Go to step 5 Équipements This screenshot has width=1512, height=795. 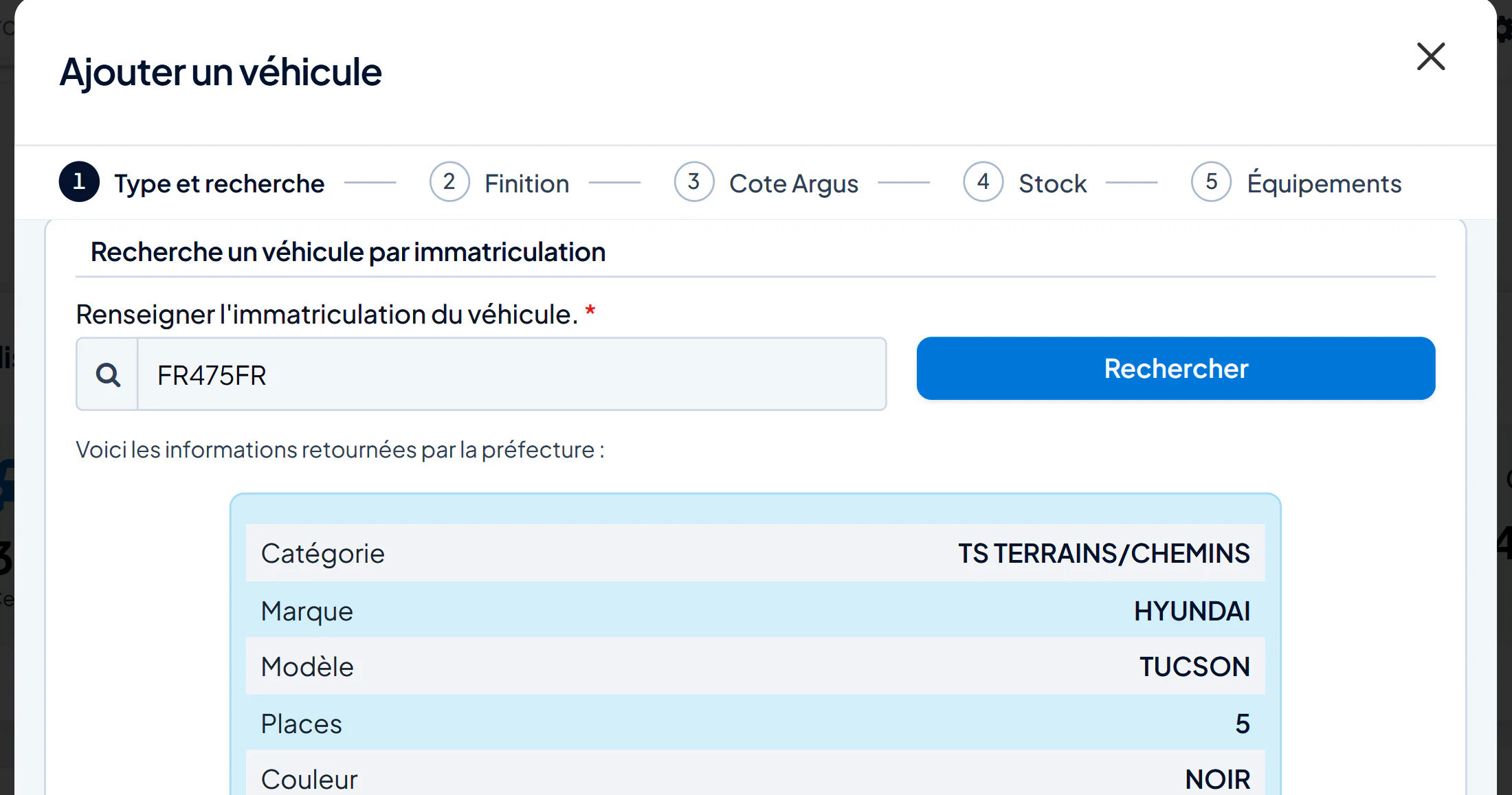click(x=1296, y=182)
